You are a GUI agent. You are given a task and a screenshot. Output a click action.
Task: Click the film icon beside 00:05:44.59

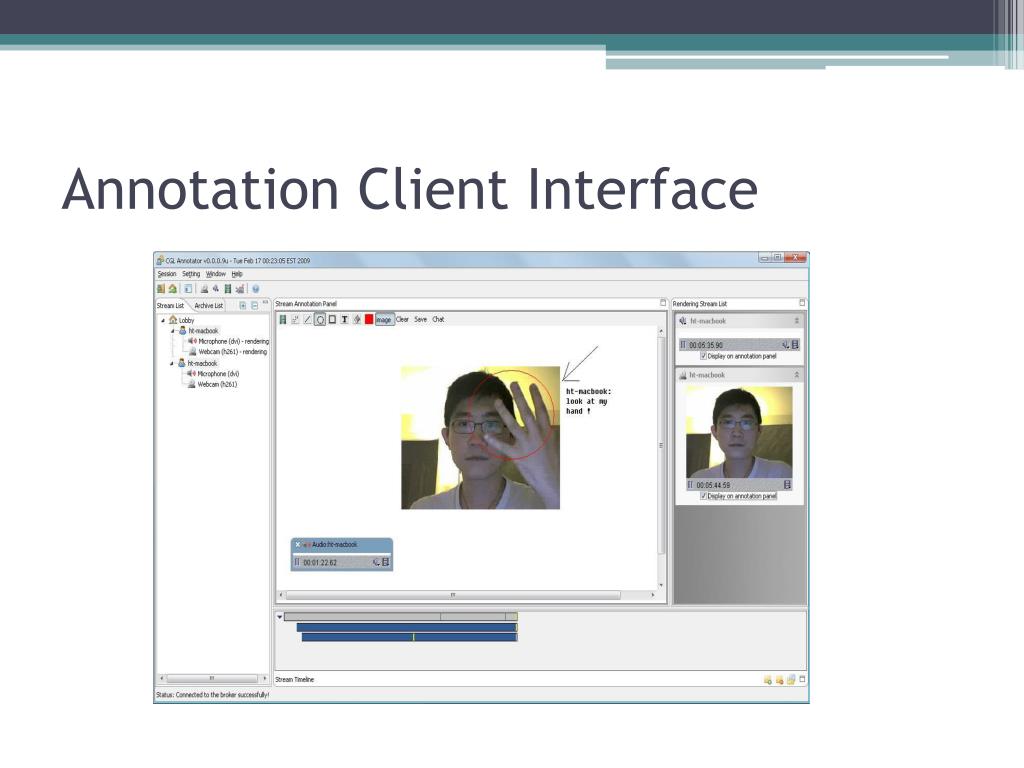(788, 485)
